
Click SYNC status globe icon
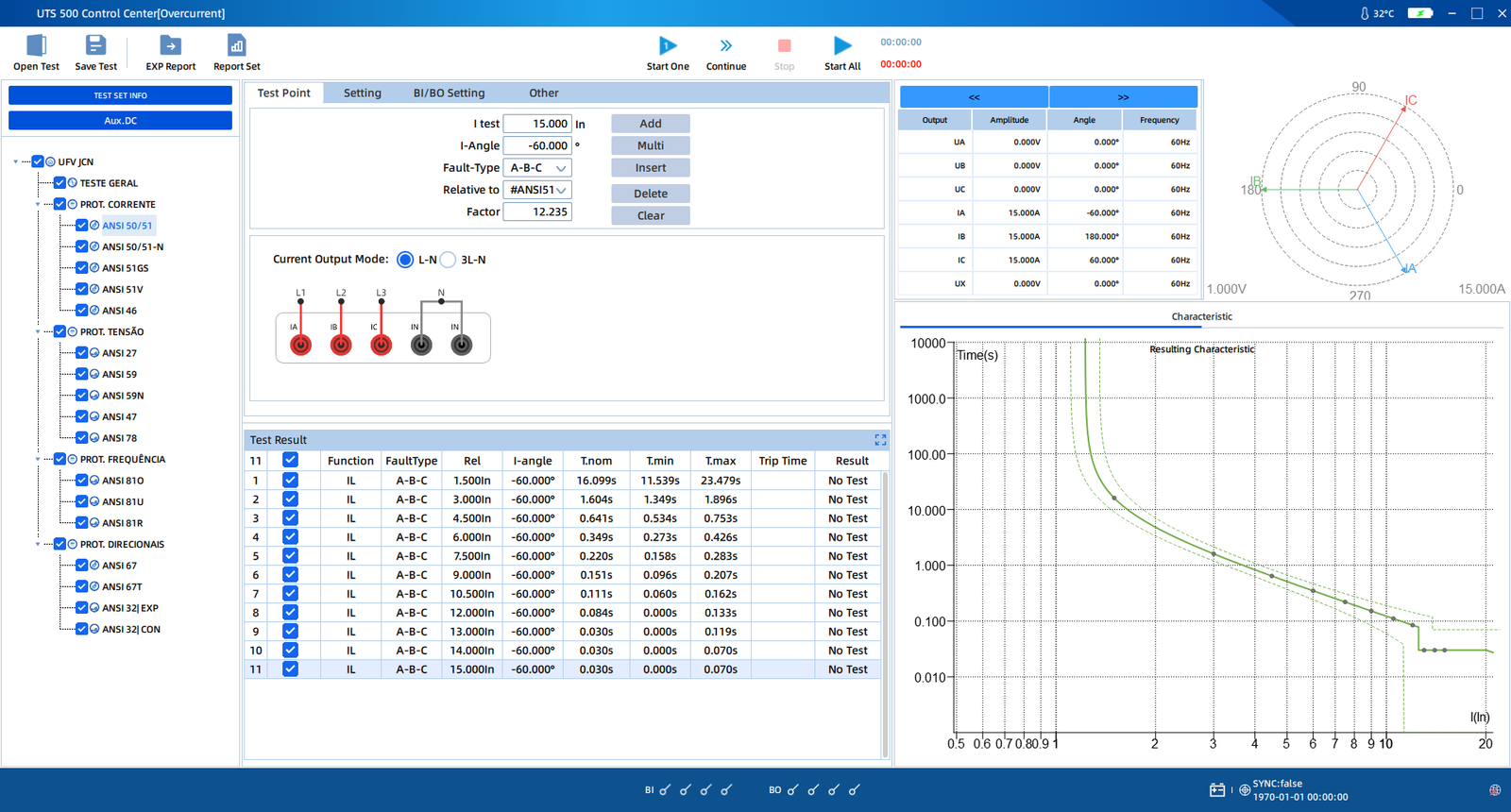pos(1245,790)
